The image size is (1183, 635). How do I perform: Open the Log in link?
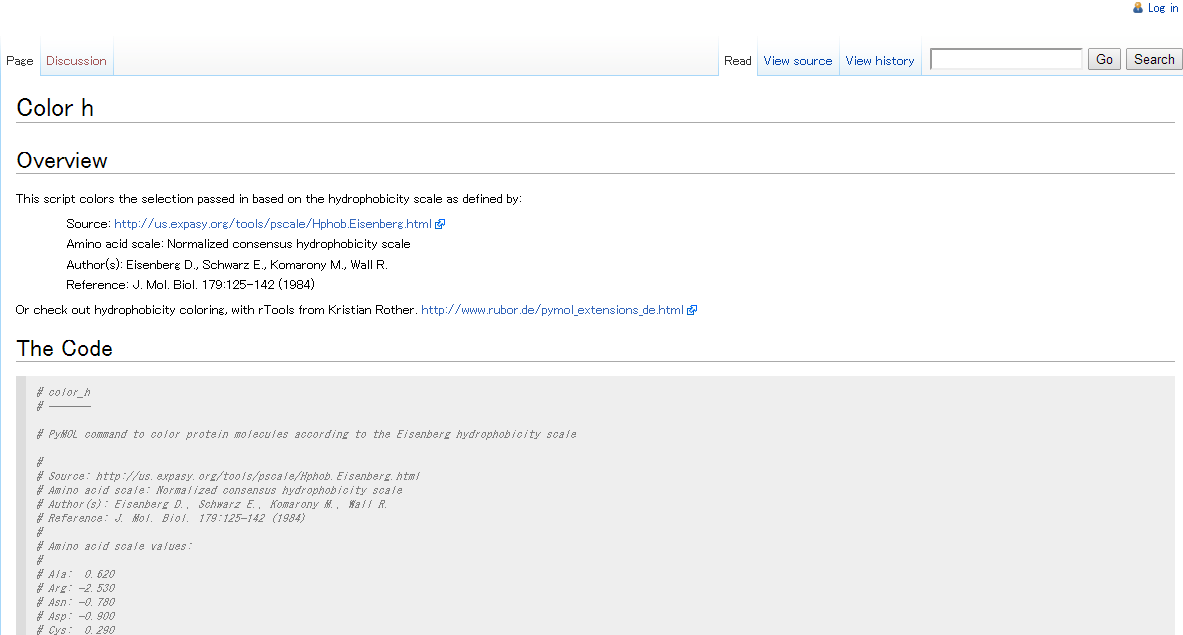pos(1162,8)
